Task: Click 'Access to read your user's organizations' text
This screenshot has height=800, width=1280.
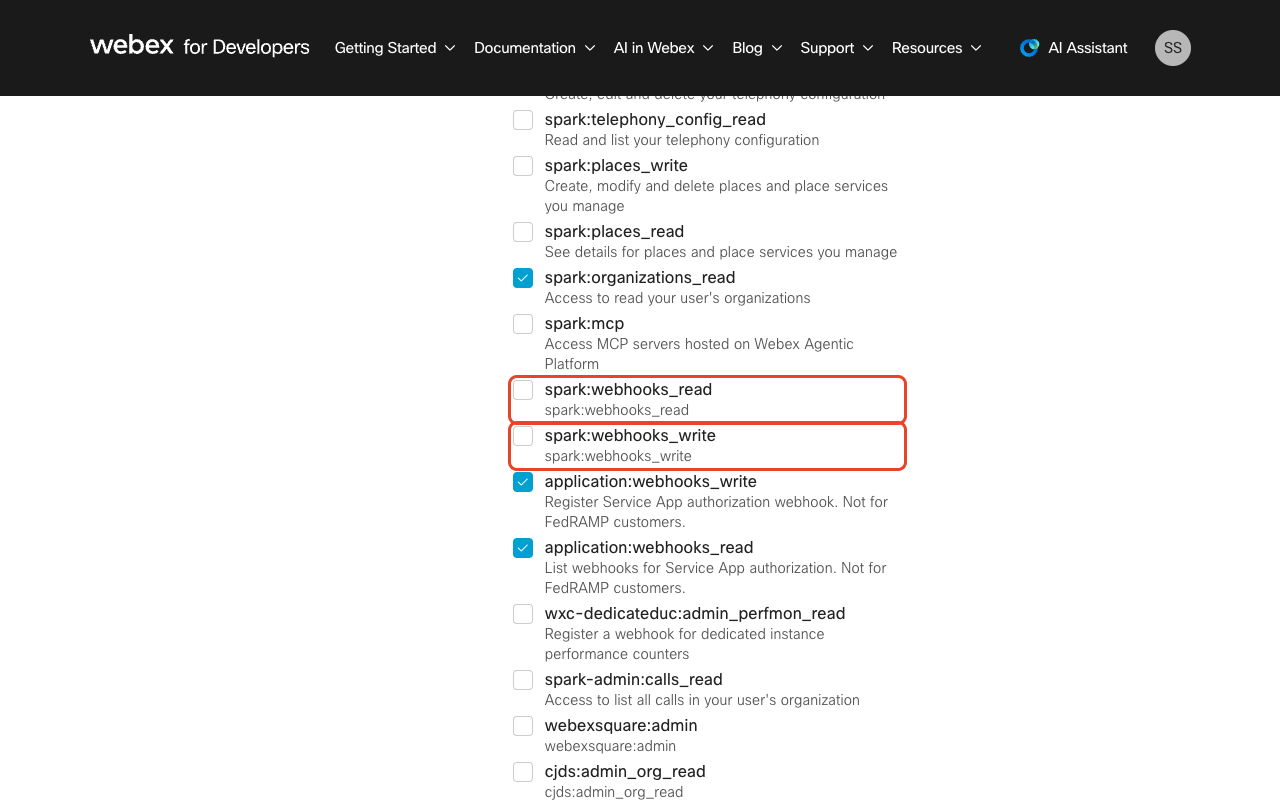Action: click(678, 298)
